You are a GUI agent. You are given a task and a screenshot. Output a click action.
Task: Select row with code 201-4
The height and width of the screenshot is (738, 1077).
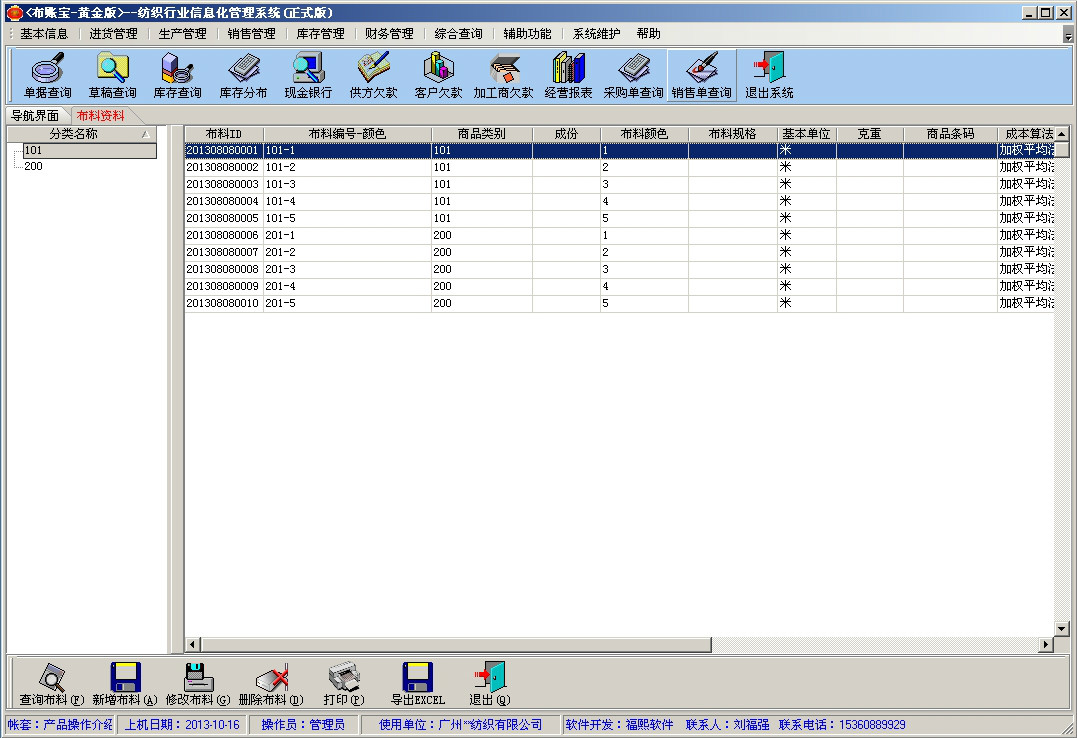point(620,286)
